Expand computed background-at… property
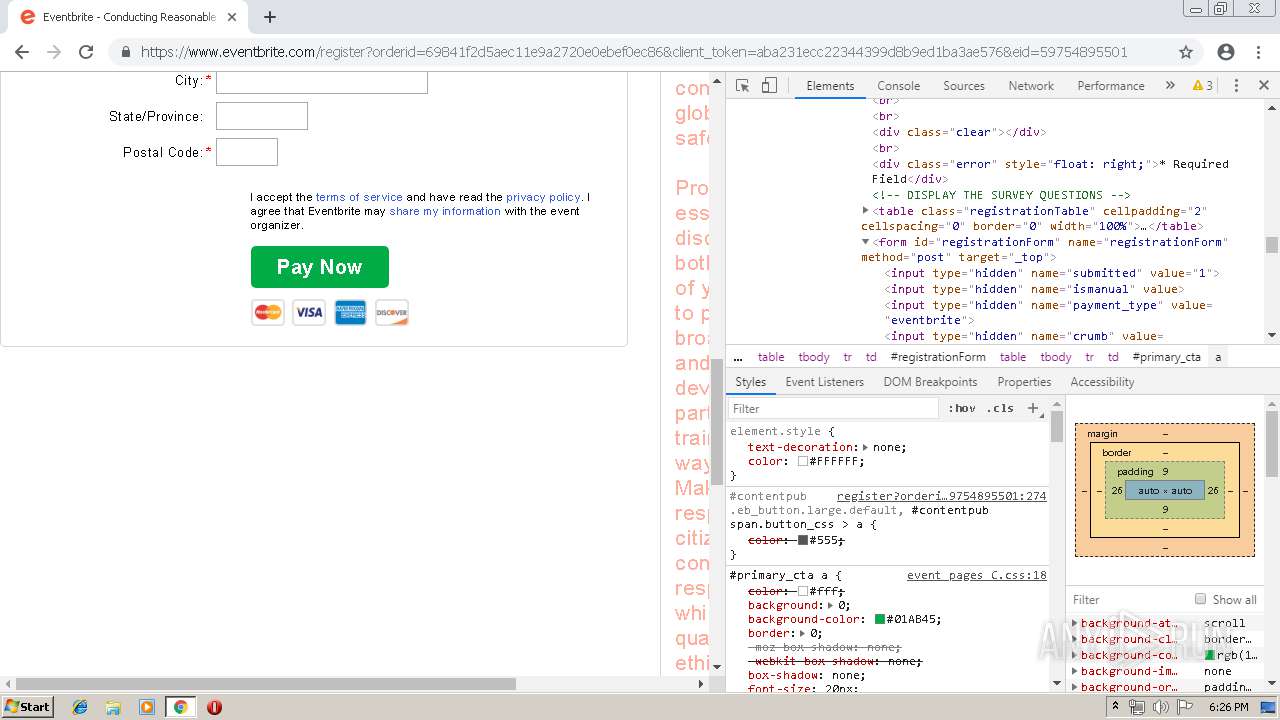Screen dimensions: 1280x720 [x=1075, y=623]
